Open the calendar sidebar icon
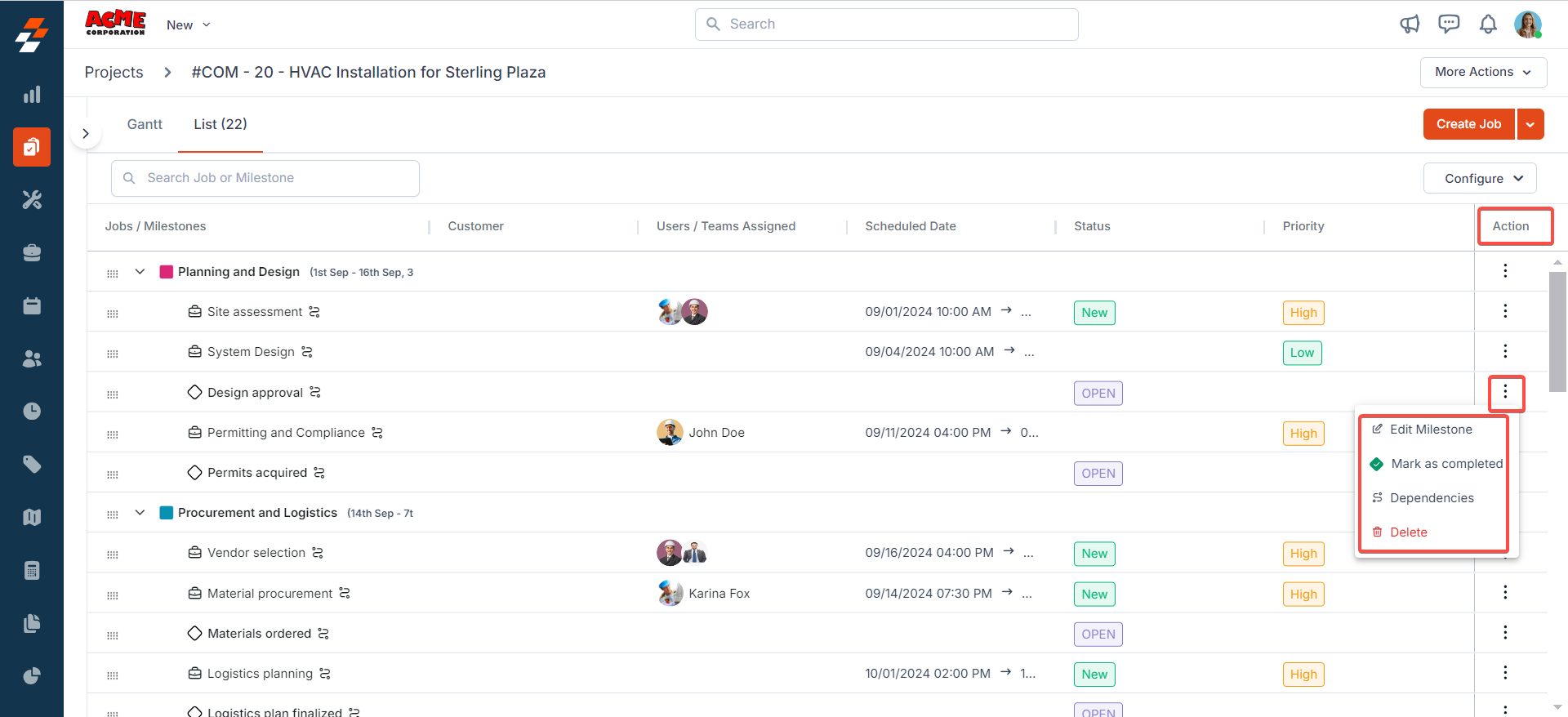Viewport: 1568px width, 717px height. [x=32, y=305]
